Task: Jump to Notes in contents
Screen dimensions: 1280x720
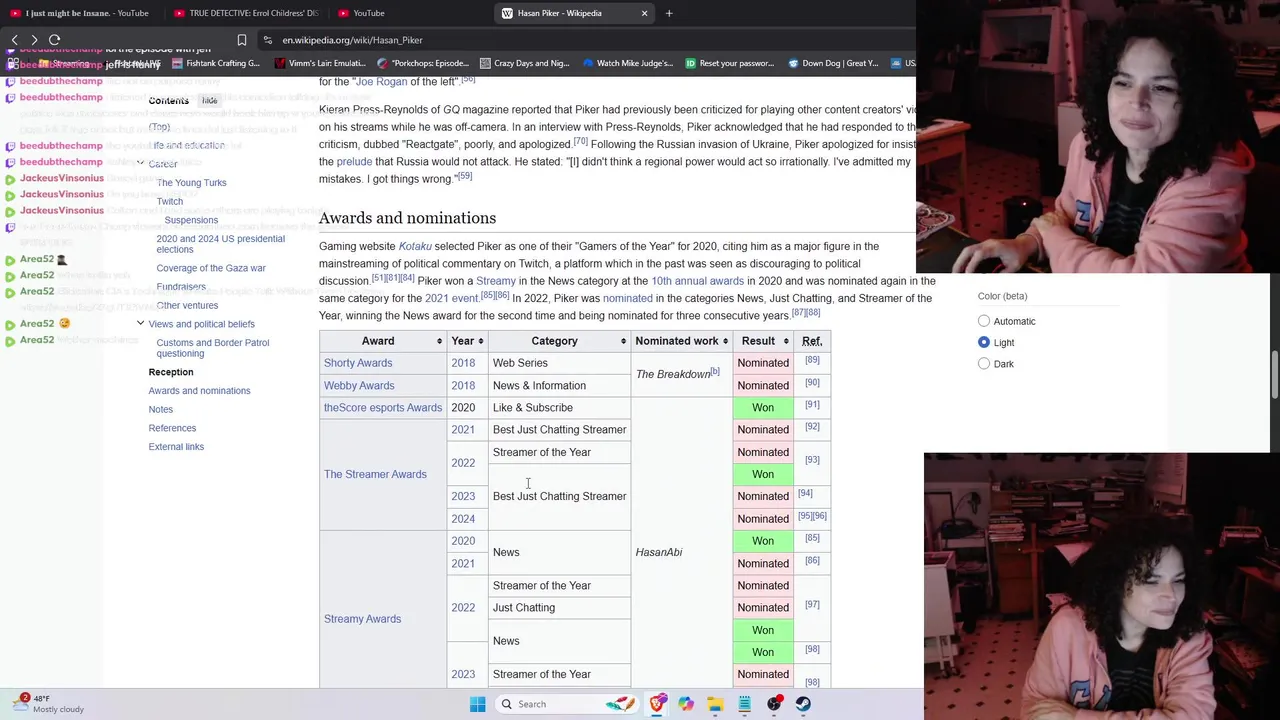Action: pos(160,409)
